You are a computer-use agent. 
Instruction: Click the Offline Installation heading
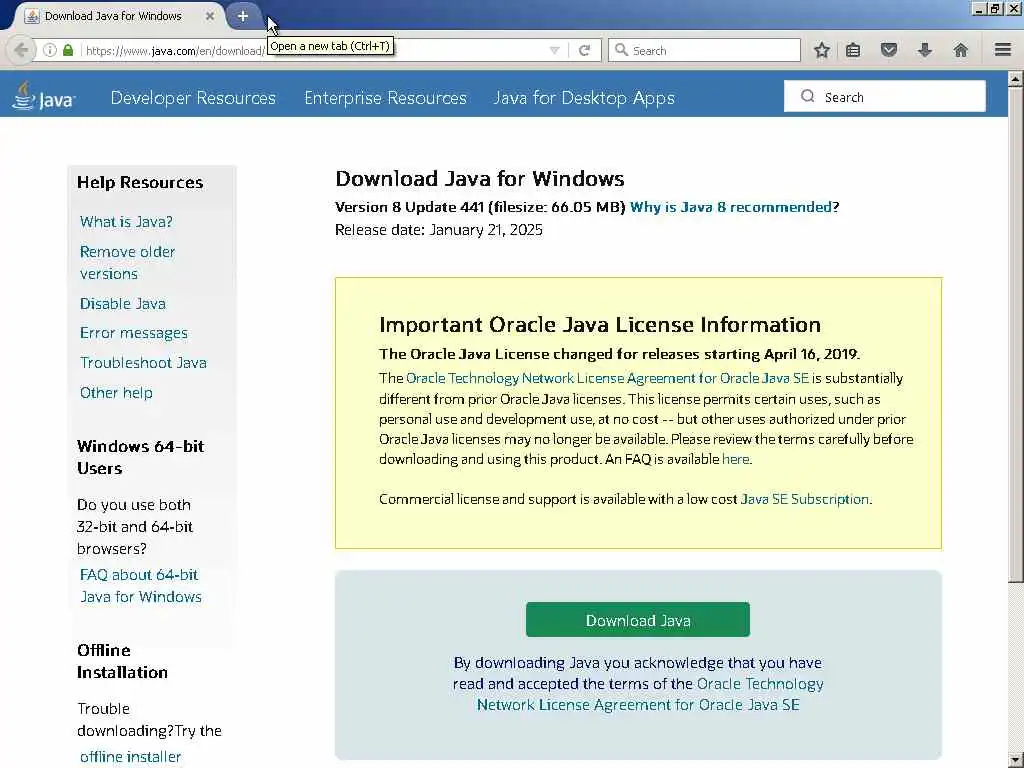pyautogui.click(x=122, y=661)
